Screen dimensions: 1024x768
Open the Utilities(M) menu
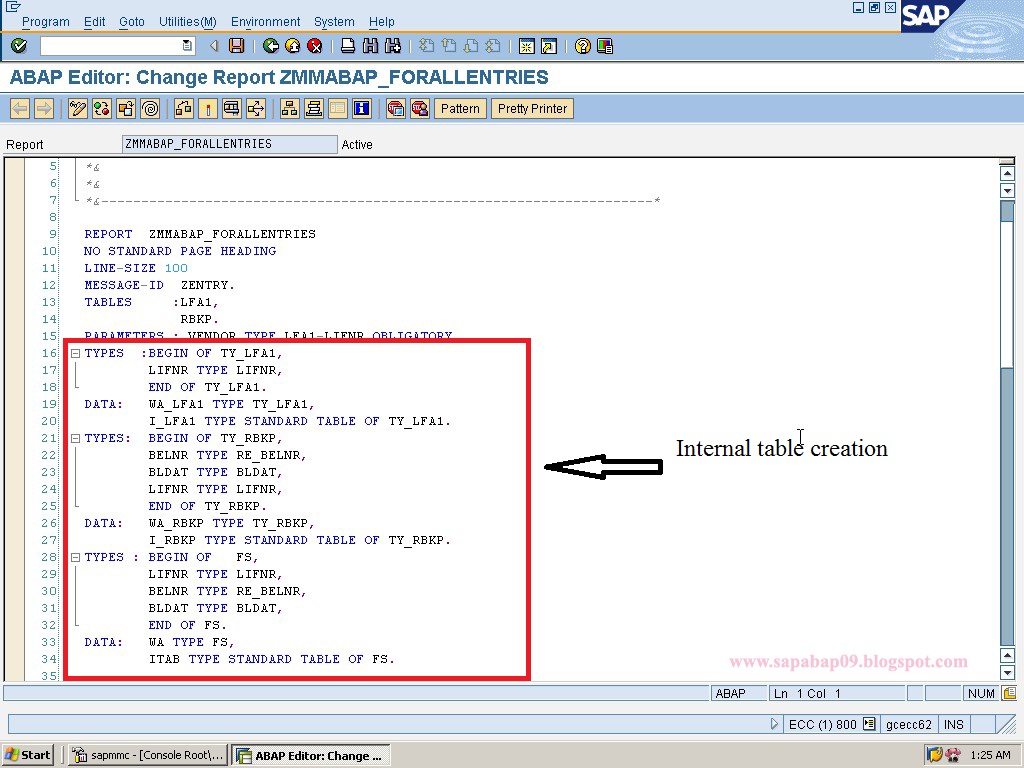(187, 21)
